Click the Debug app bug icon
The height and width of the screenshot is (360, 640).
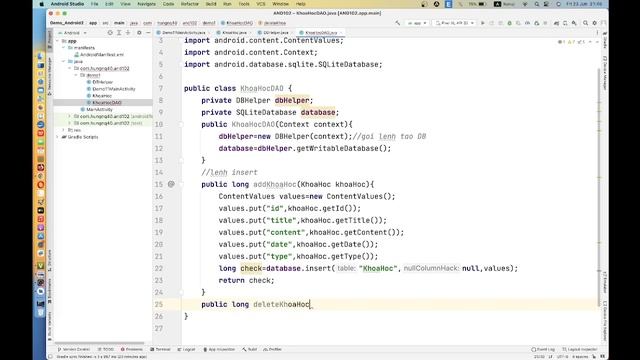pos(509,23)
